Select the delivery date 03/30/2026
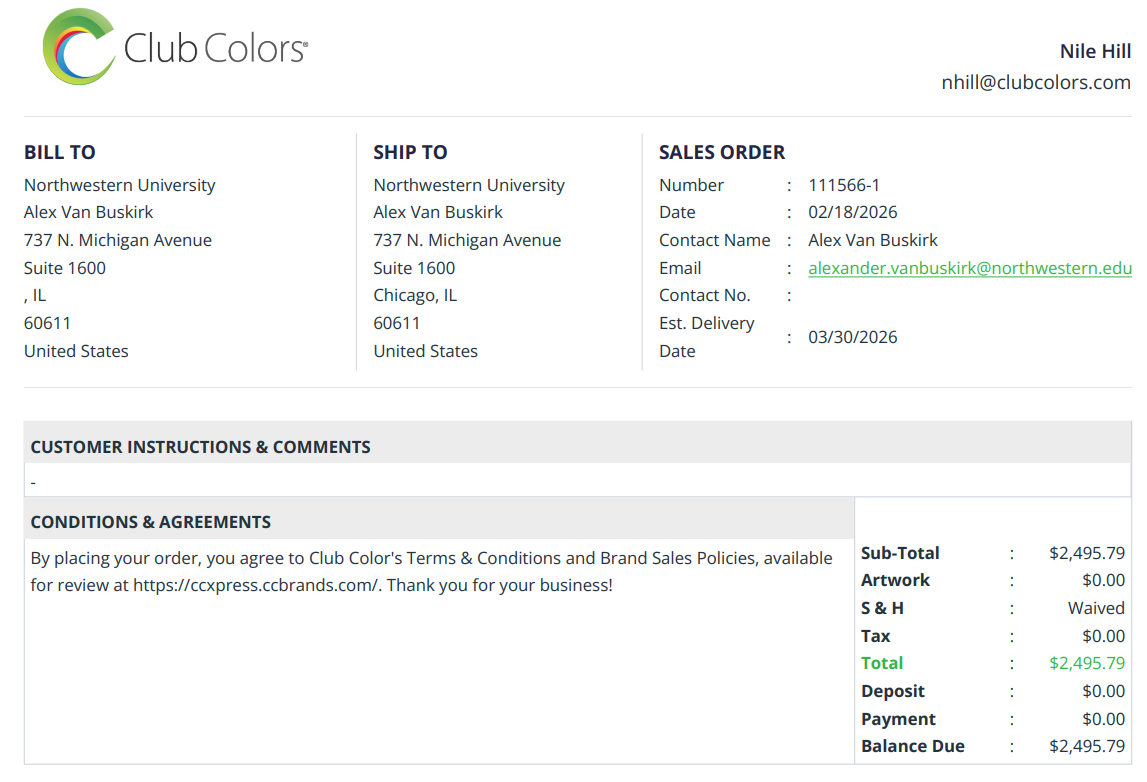 853,337
